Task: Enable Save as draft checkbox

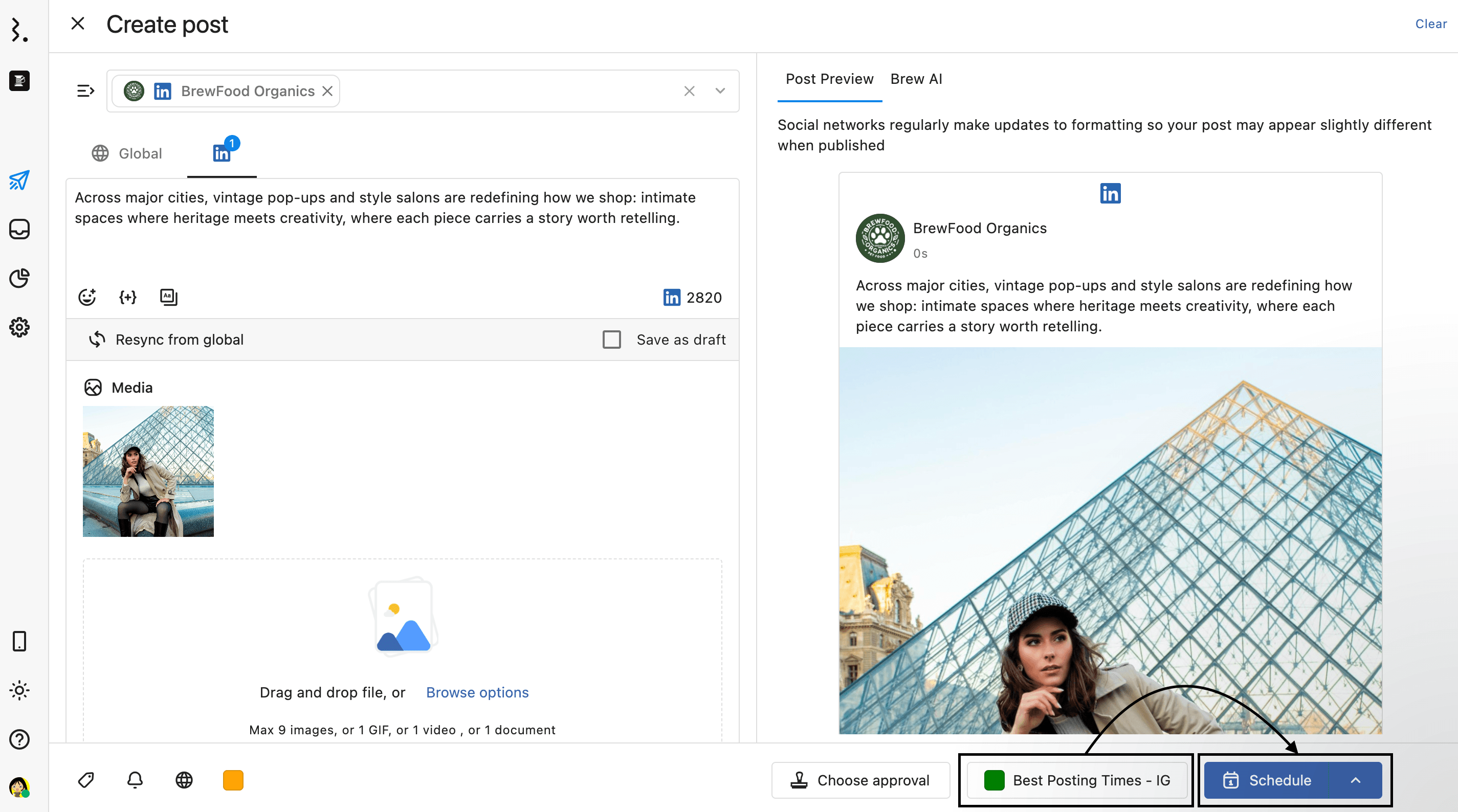Action: coord(611,340)
